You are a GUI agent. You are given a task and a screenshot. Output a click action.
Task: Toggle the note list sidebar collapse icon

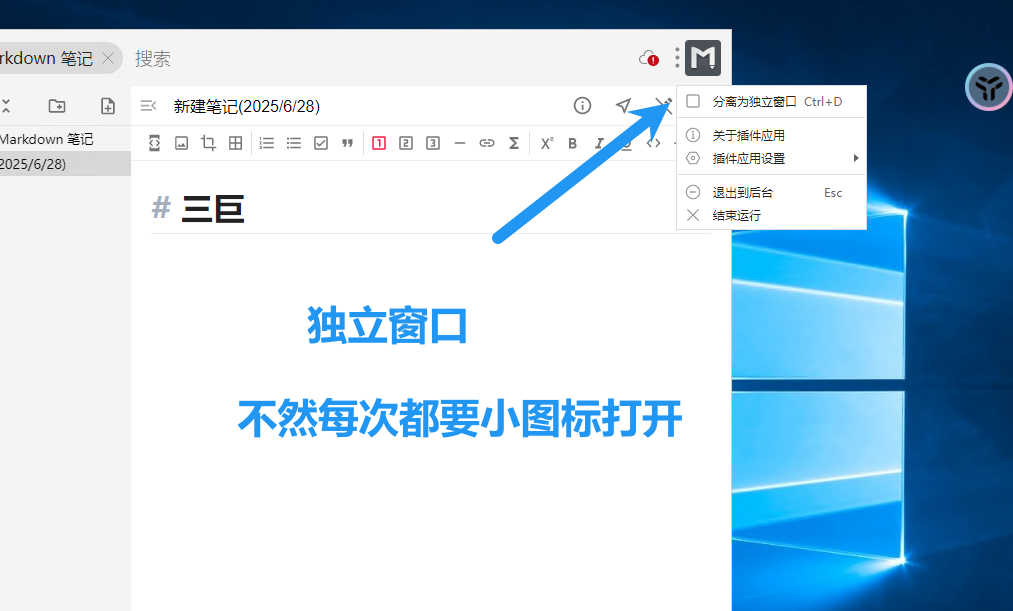148,106
